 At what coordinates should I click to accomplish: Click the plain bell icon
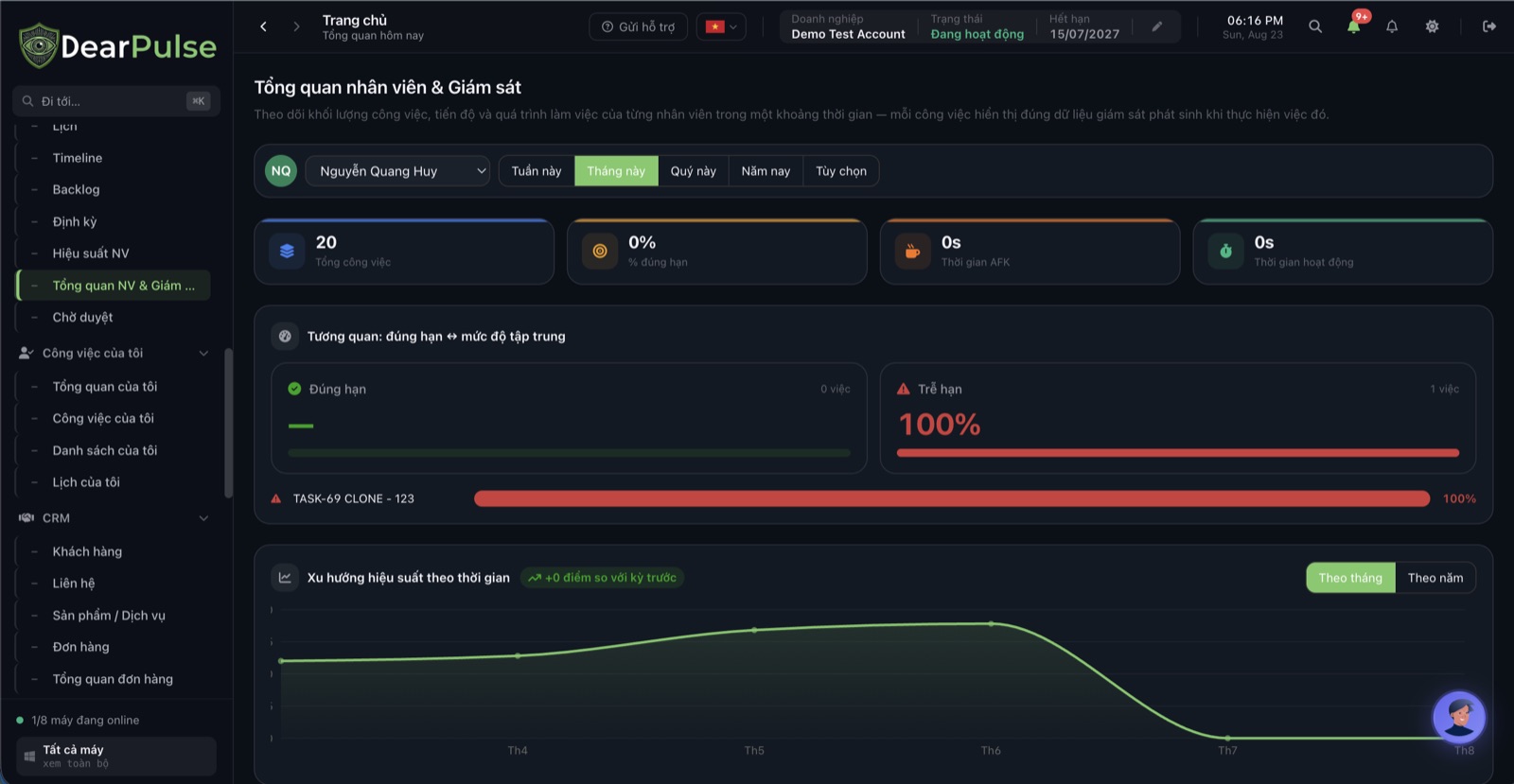click(1392, 26)
